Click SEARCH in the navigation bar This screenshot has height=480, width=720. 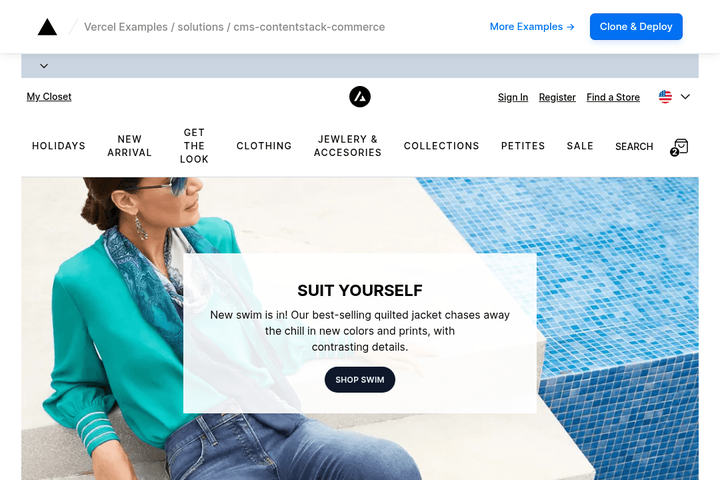[x=634, y=147]
